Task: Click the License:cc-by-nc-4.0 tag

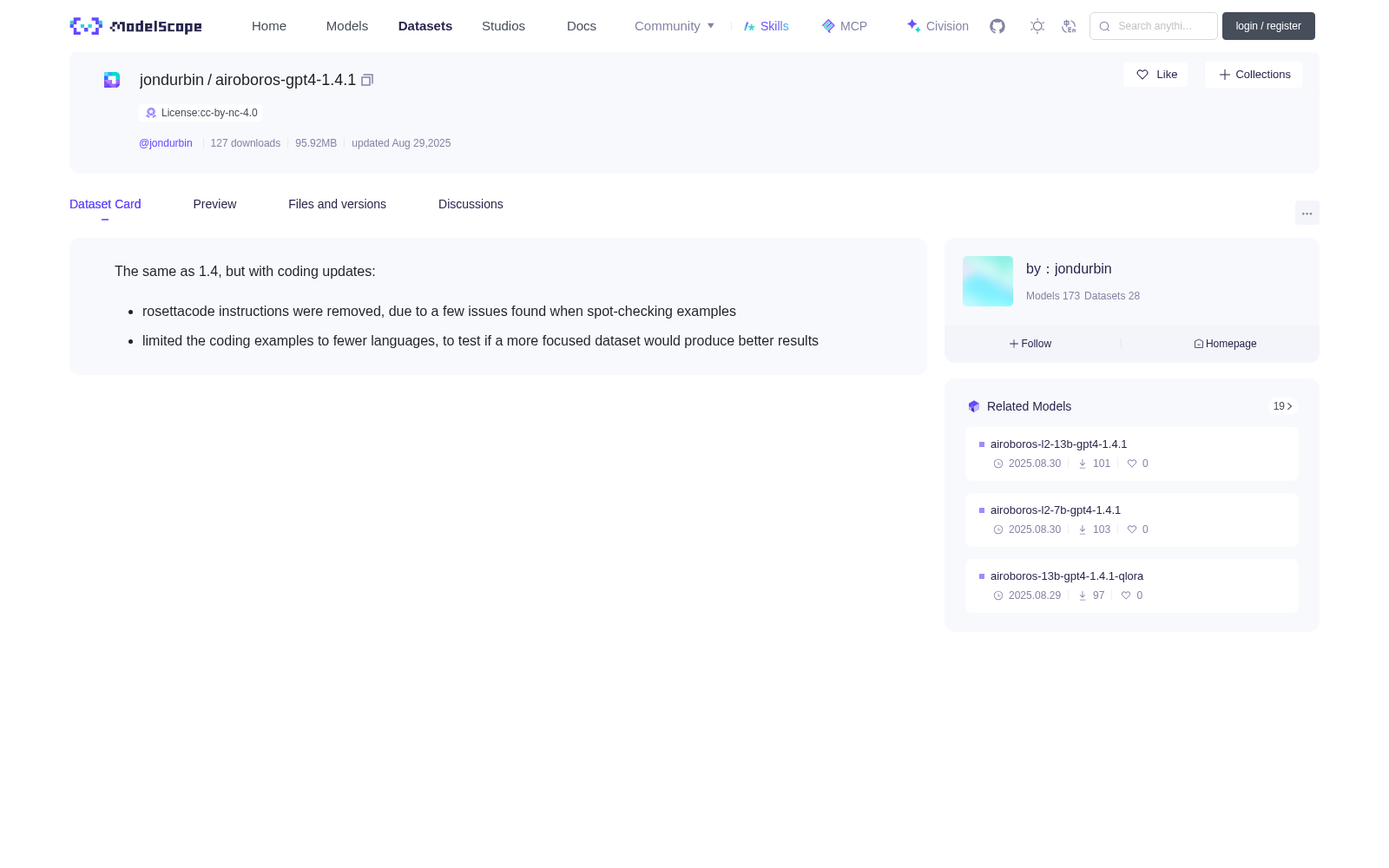Action: [201, 113]
